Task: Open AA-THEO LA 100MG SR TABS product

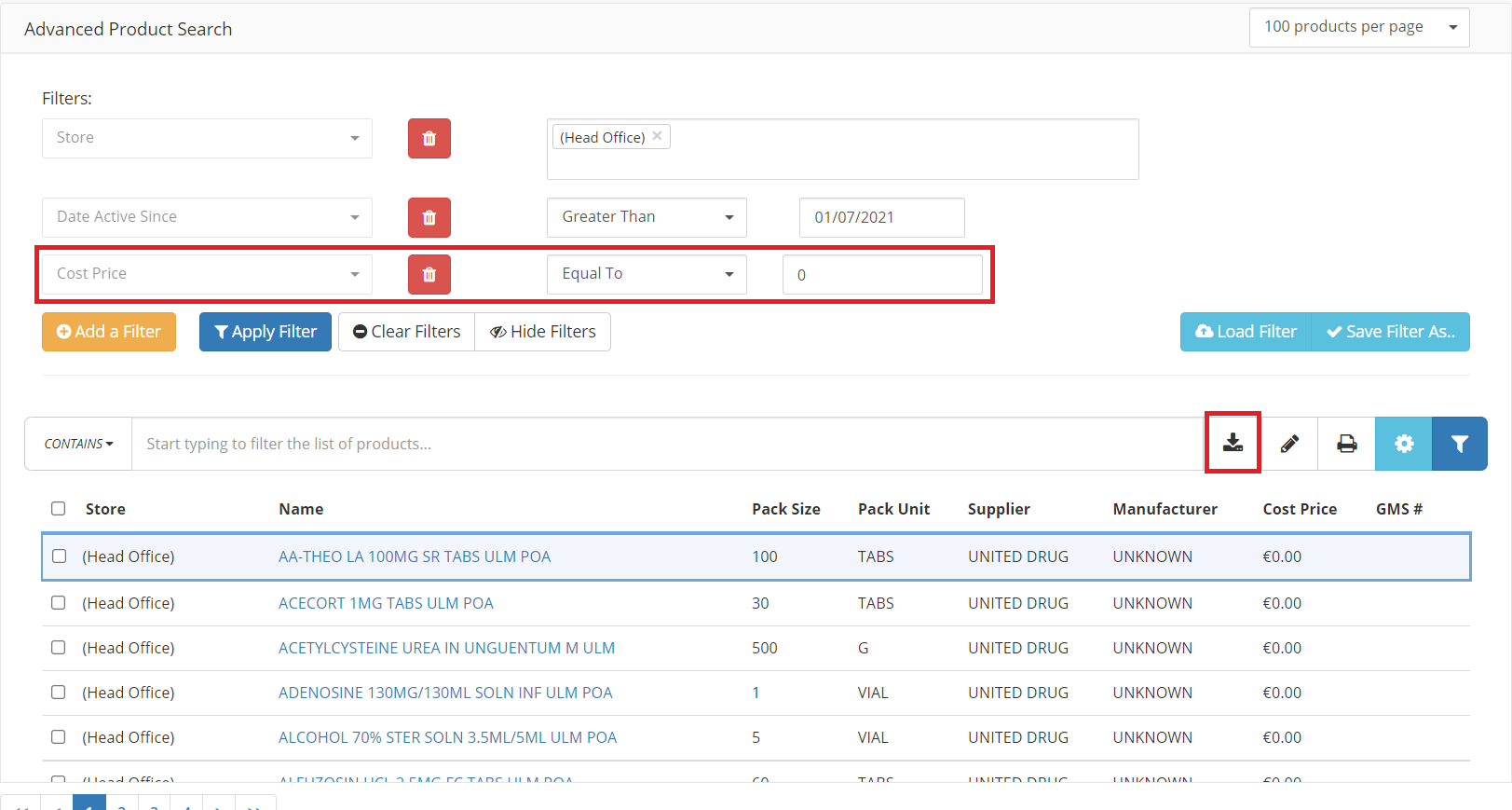Action: pyautogui.click(x=415, y=556)
